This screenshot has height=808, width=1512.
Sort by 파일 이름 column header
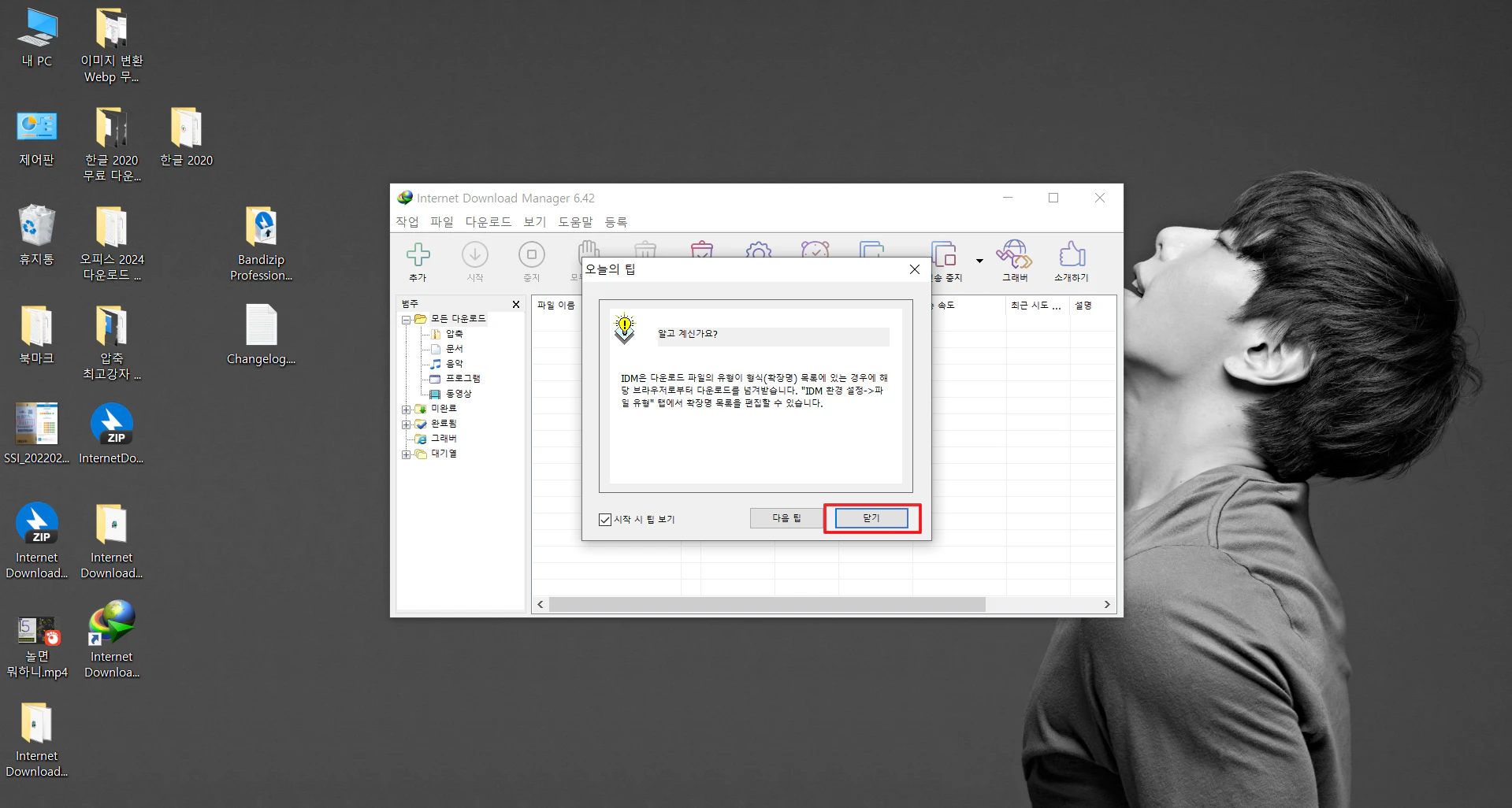556,306
